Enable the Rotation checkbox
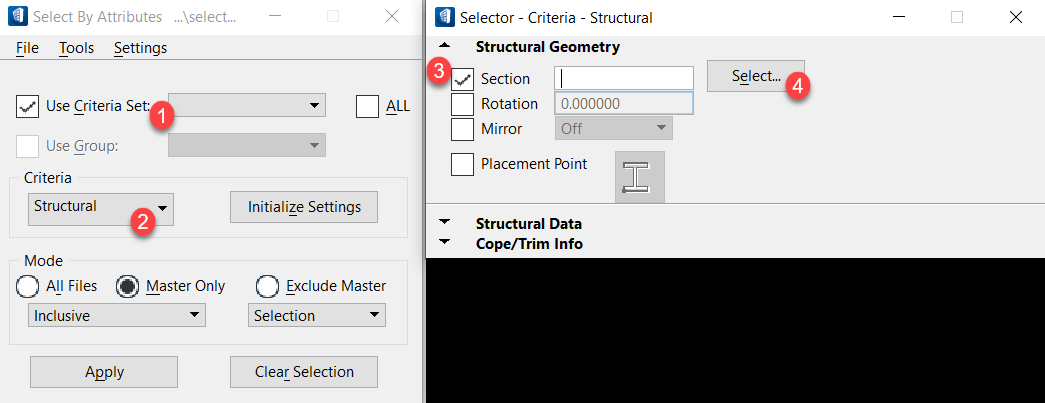 [463, 105]
